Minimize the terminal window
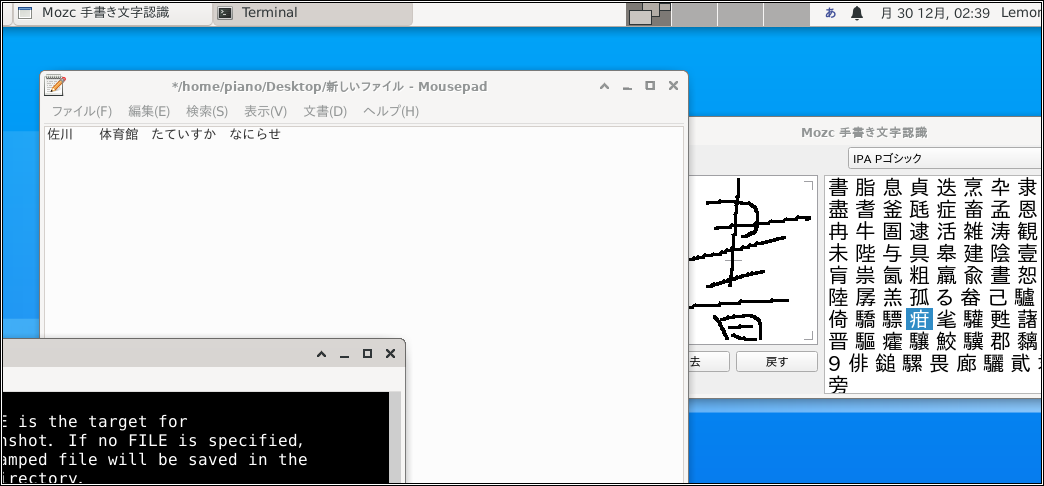 (x=344, y=354)
